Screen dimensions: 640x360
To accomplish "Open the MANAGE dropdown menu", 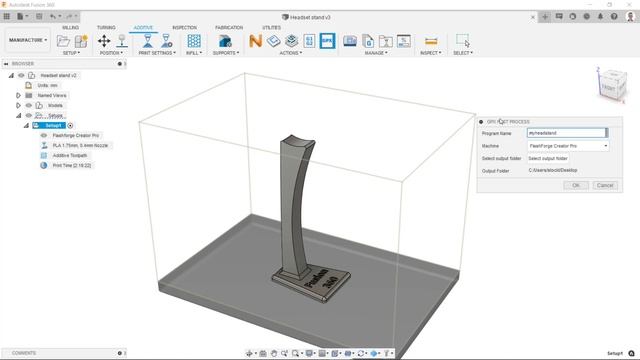I will point(376,53).
